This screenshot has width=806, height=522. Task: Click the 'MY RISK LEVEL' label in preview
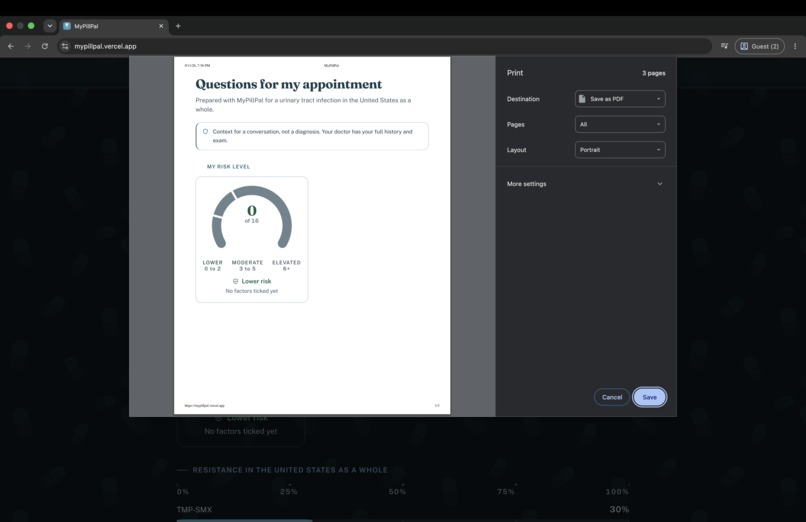(228, 166)
